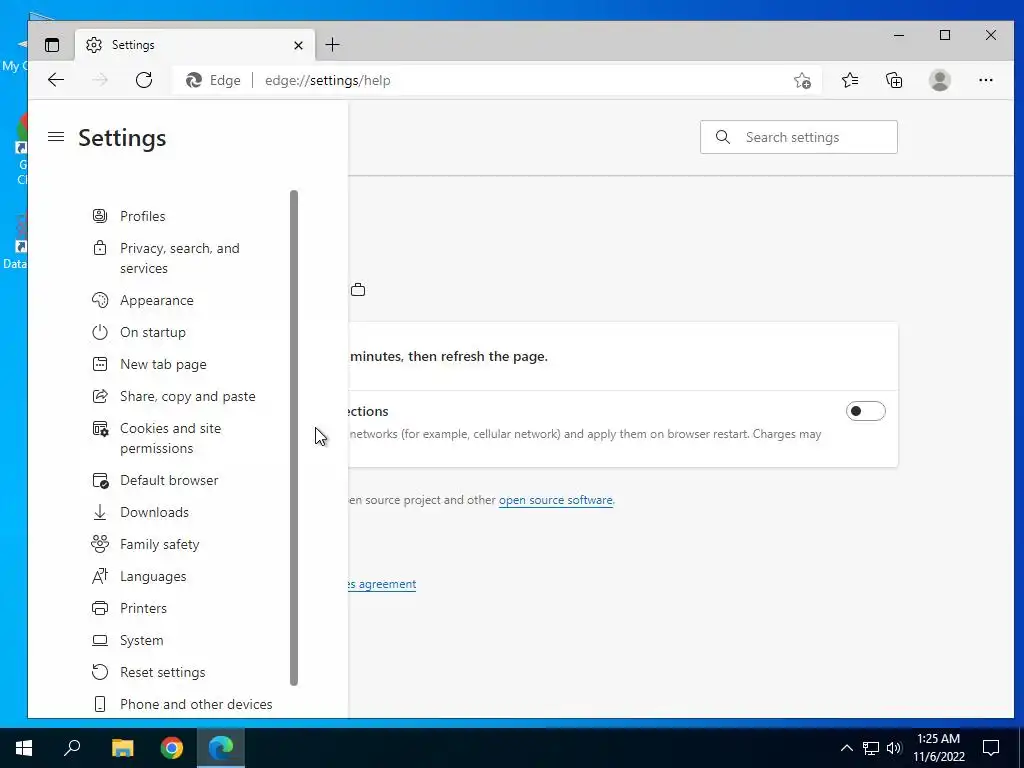Click the share icon in sidebar

coord(100,396)
